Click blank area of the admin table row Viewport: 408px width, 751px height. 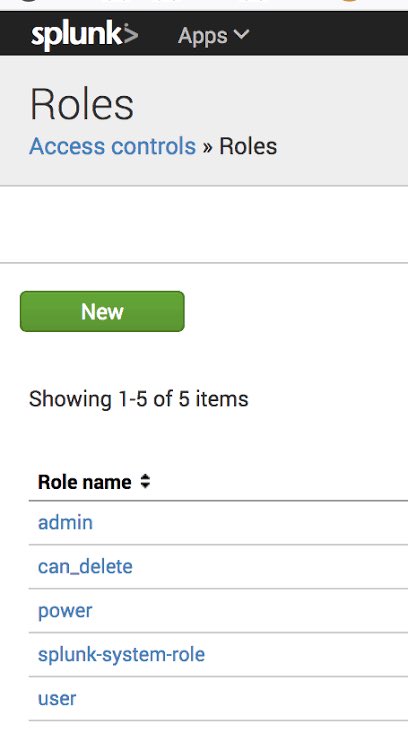pos(249,523)
